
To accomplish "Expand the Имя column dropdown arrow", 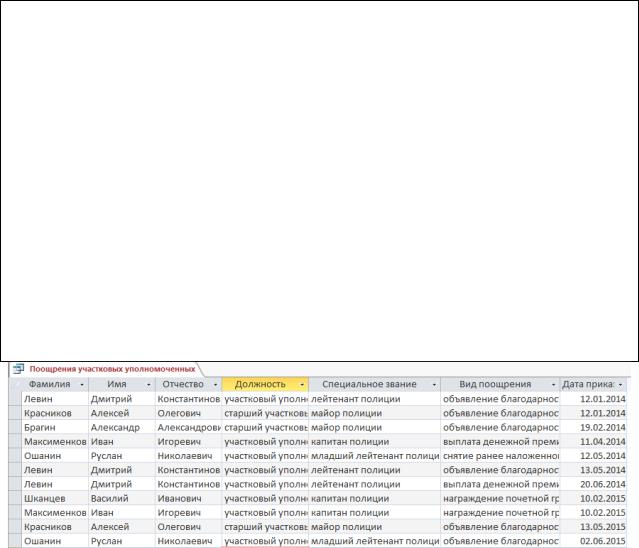I will [148, 384].
